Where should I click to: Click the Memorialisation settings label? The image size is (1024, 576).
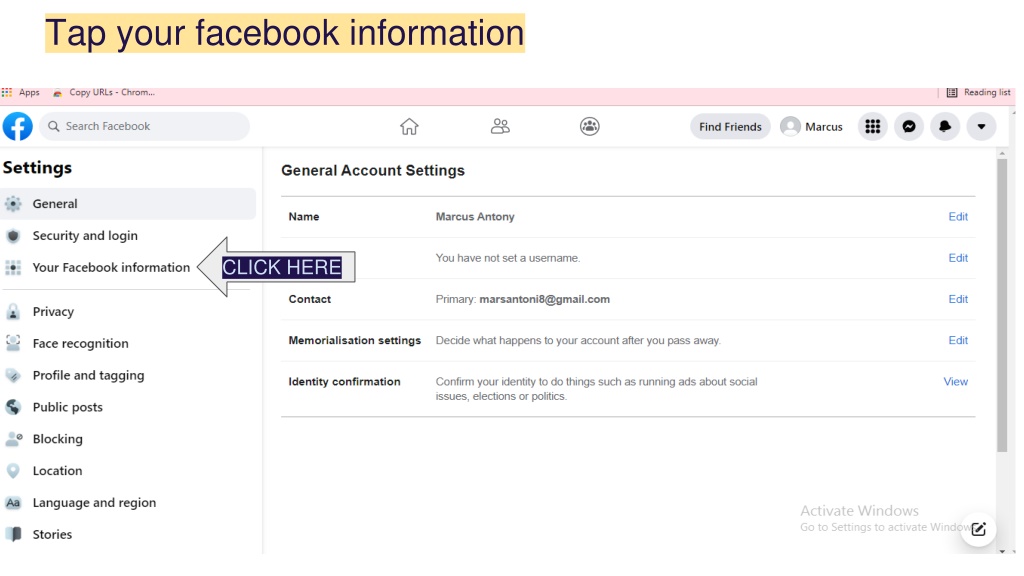tap(355, 340)
